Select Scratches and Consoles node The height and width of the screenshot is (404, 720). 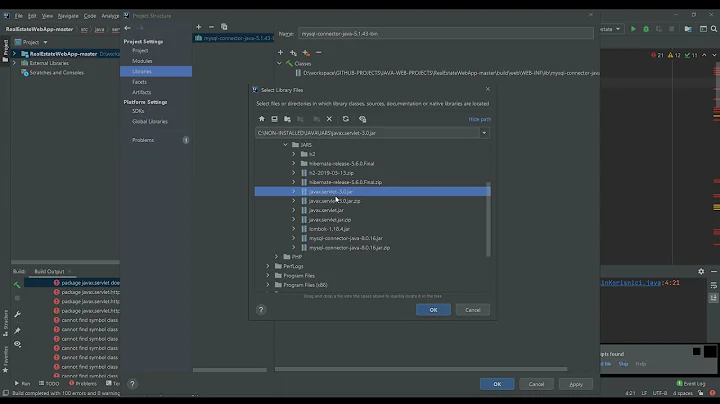[x=56, y=73]
